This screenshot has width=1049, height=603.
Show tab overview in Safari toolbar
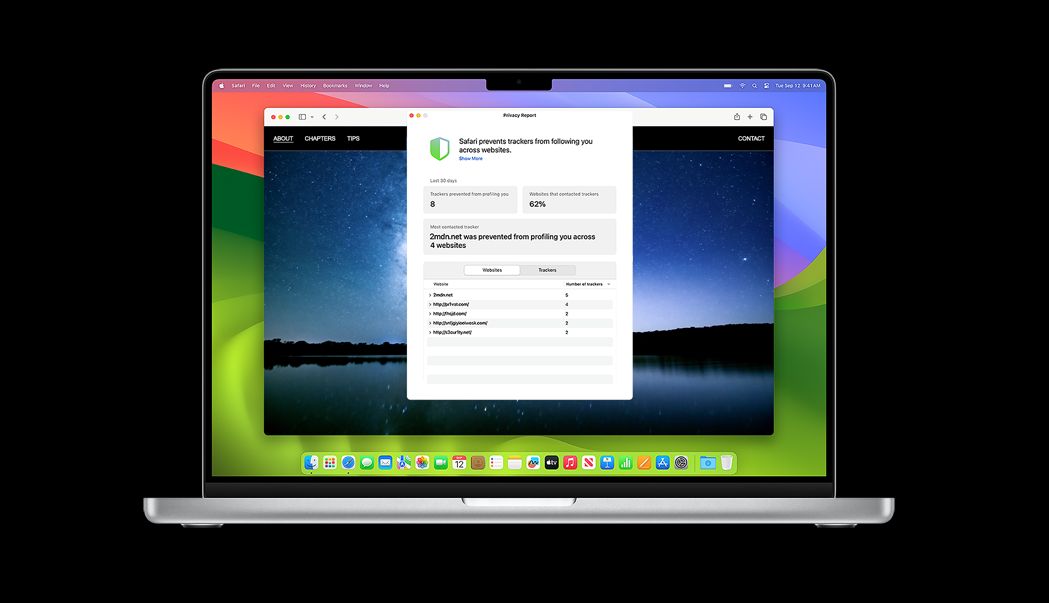click(764, 116)
